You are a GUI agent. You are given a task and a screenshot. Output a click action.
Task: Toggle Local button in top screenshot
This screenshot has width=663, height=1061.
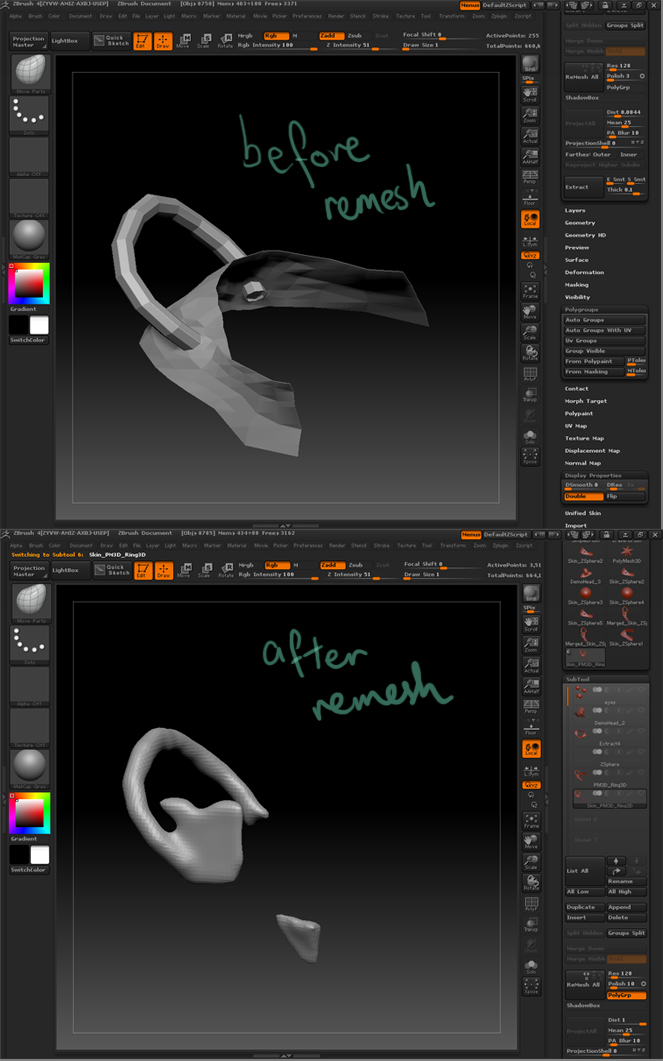pyautogui.click(x=530, y=219)
